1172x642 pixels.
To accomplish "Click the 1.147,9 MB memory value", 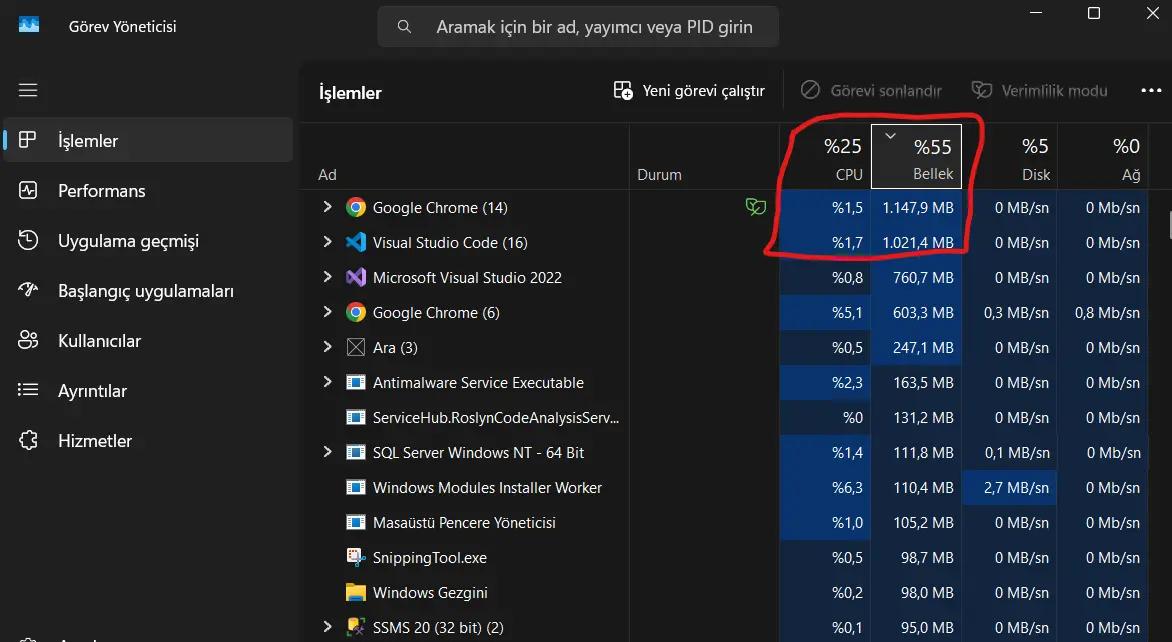I will (918, 208).
